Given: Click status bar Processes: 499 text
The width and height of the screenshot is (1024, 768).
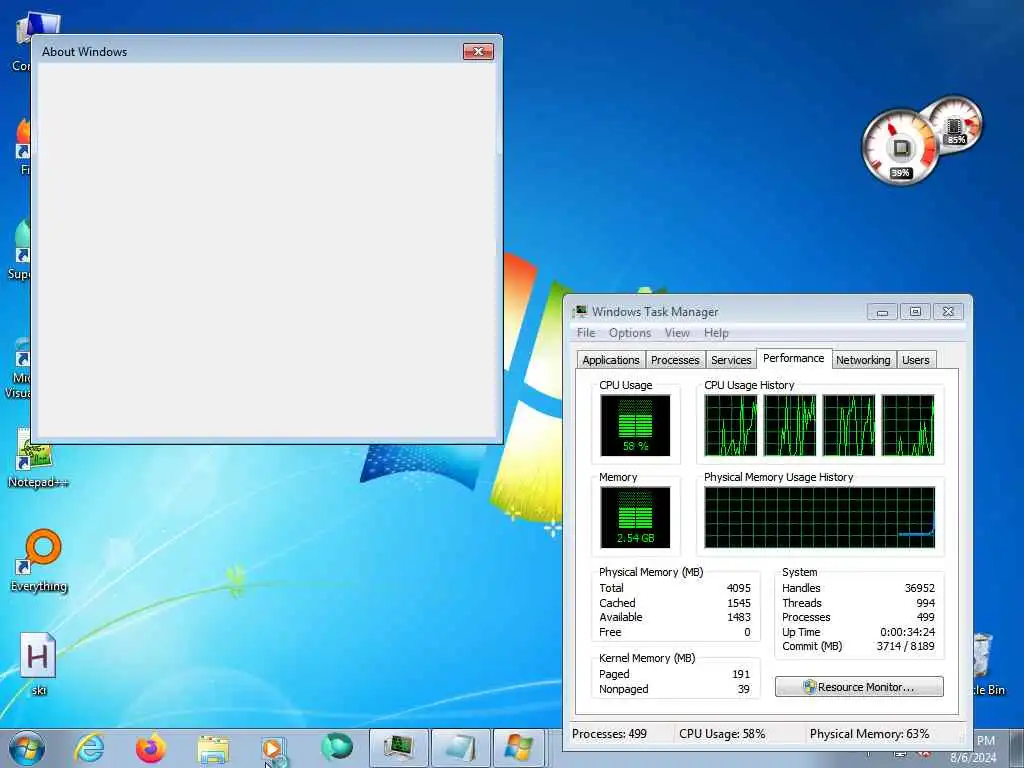Looking at the screenshot, I should coord(609,734).
